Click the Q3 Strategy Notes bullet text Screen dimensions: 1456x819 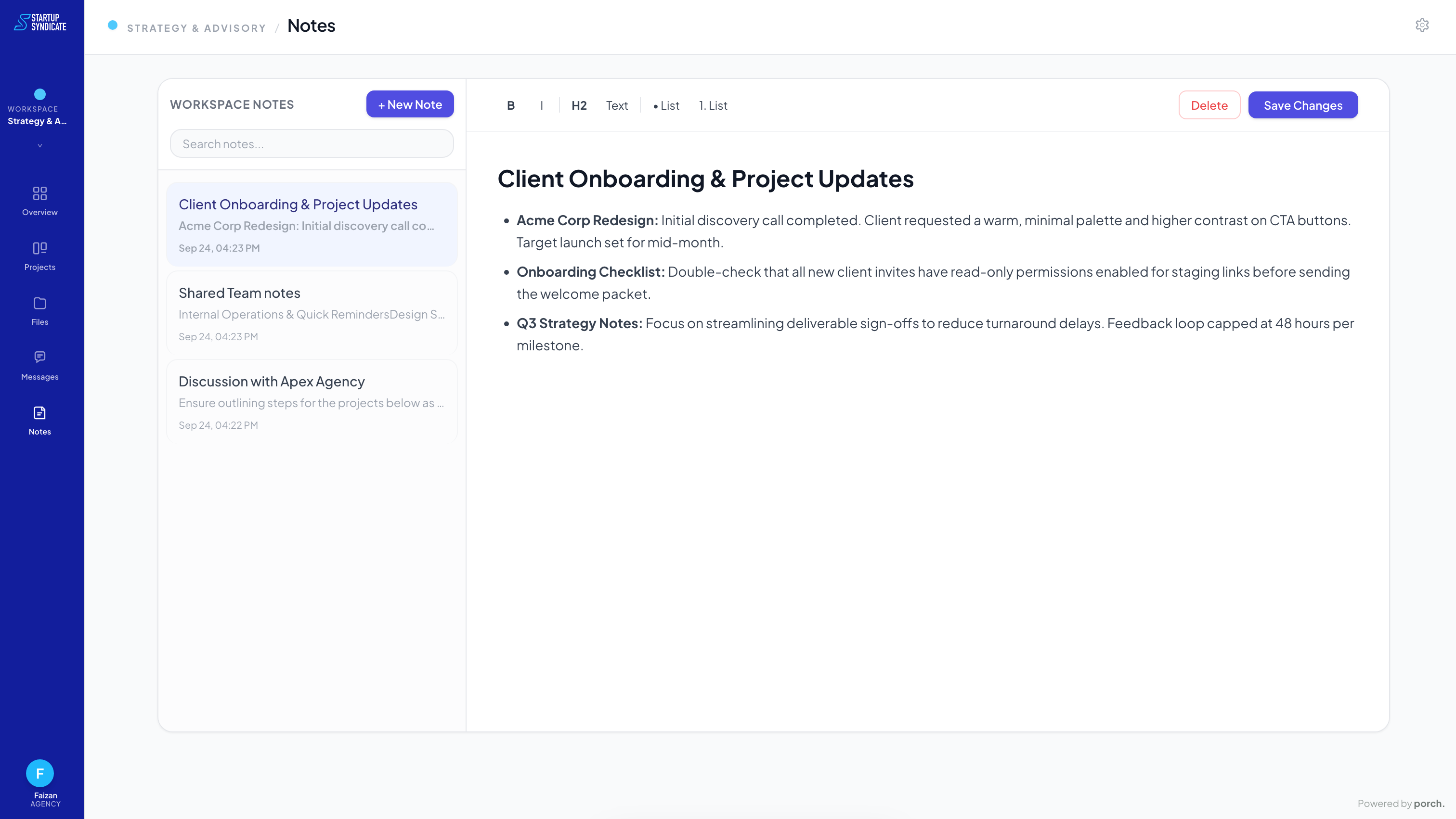[936, 334]
